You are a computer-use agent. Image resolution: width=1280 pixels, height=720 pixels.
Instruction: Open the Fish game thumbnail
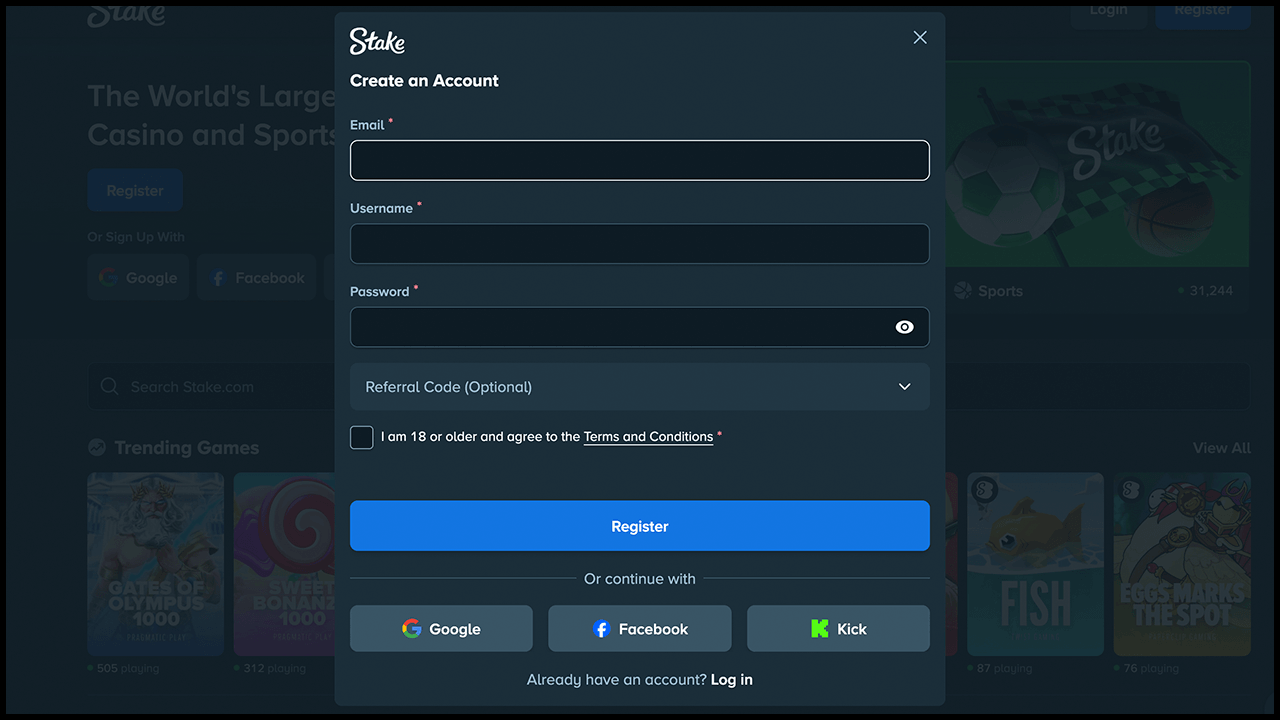click(x=1035, y=564)
